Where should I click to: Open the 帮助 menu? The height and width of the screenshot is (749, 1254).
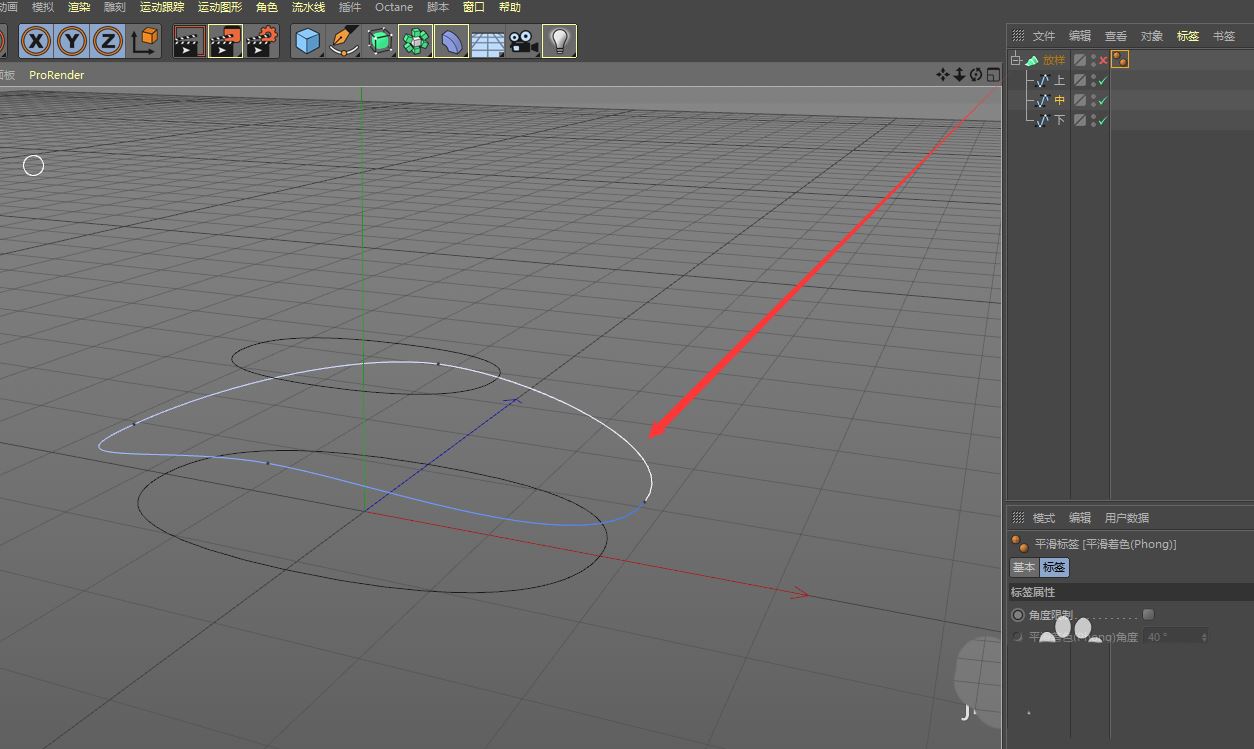point(510,7)
